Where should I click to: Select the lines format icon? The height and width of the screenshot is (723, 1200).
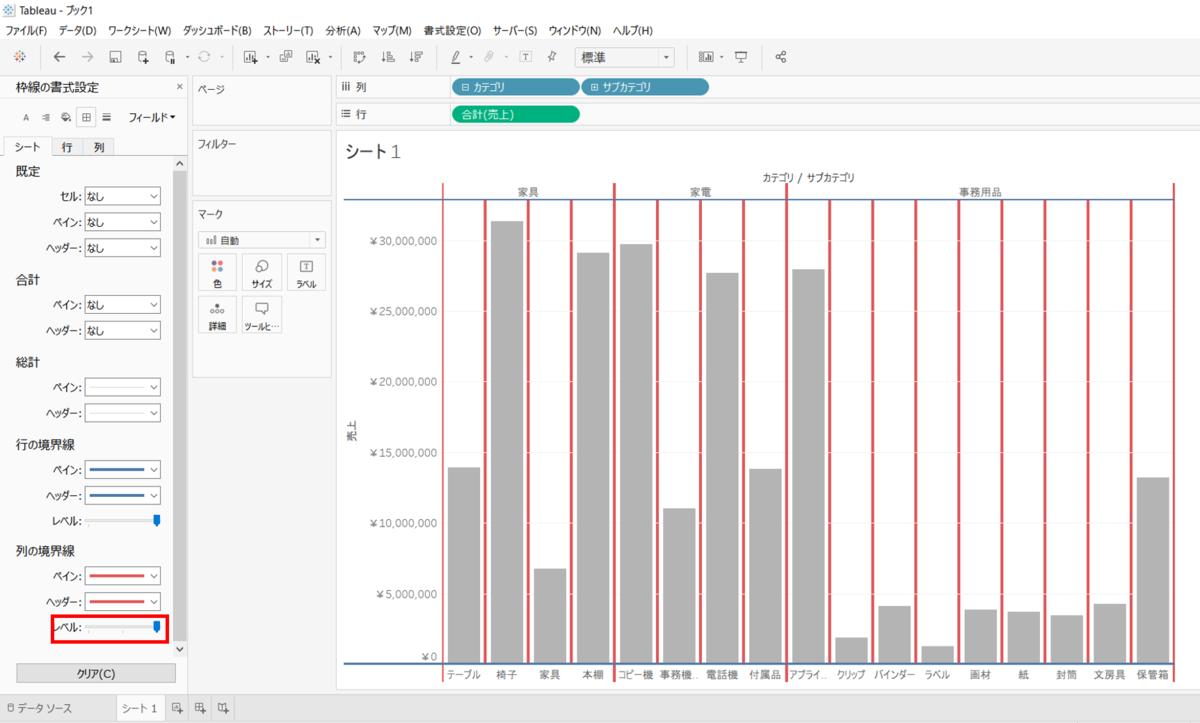click(x=107, y=118)
